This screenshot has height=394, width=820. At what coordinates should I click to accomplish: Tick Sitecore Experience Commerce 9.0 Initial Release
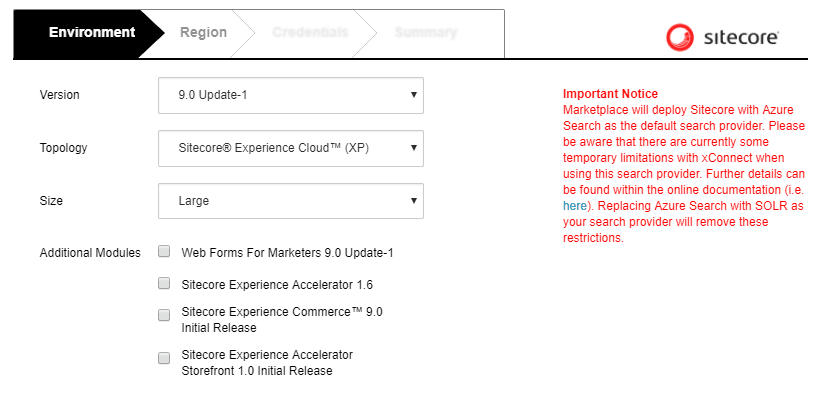(164, 315)
